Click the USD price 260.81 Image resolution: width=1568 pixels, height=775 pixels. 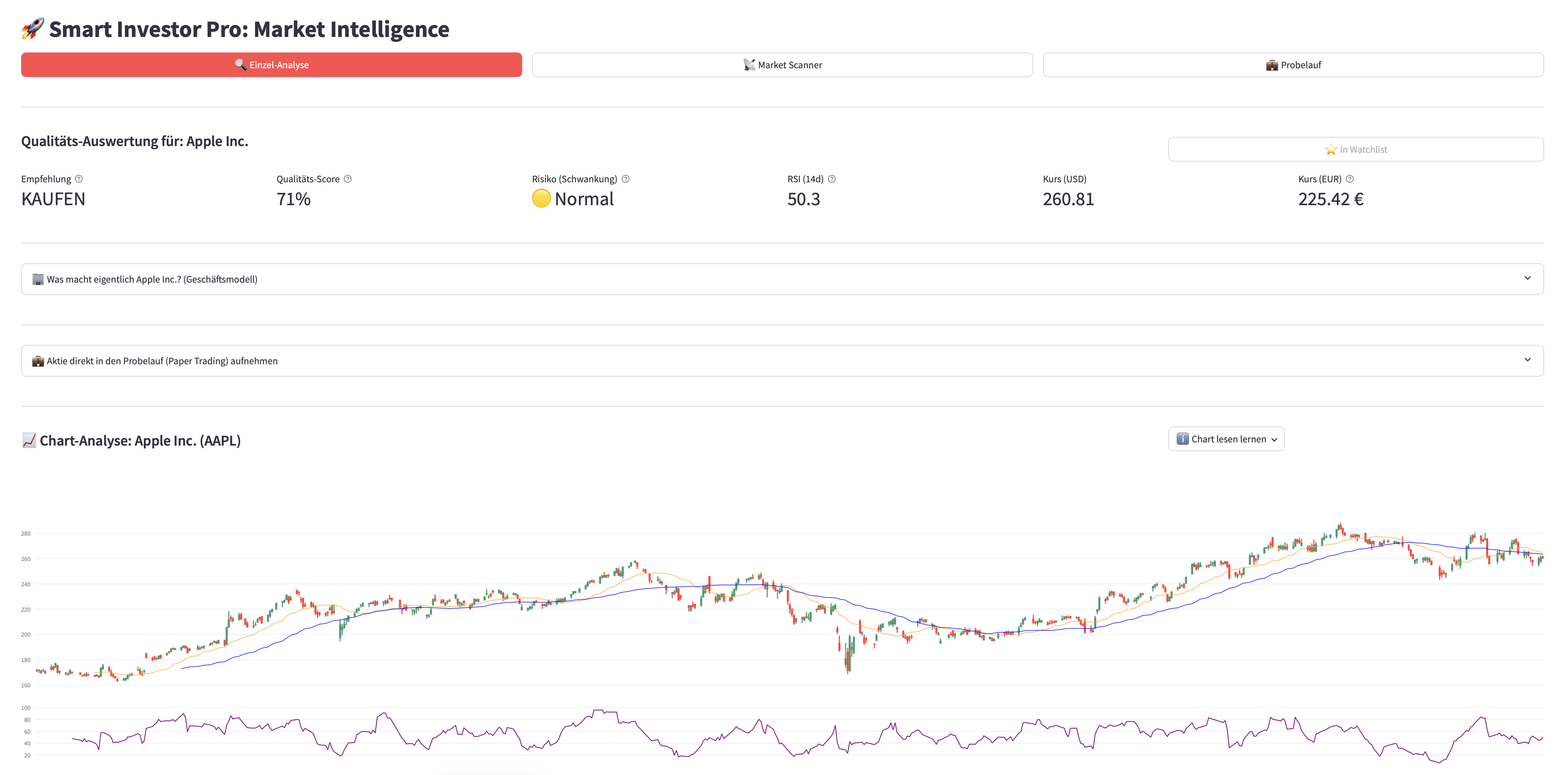1068,199
